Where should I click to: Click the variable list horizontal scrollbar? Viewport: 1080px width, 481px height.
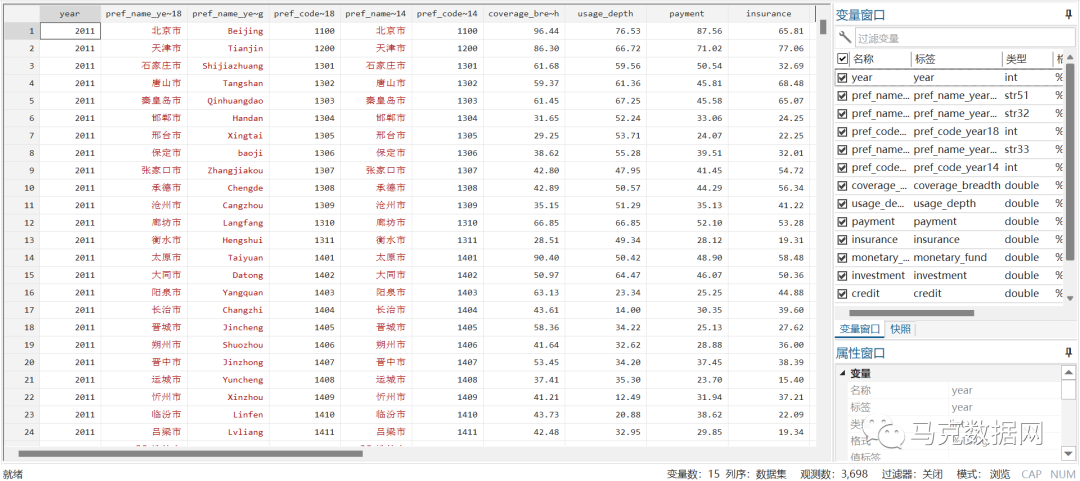(911, 313)
